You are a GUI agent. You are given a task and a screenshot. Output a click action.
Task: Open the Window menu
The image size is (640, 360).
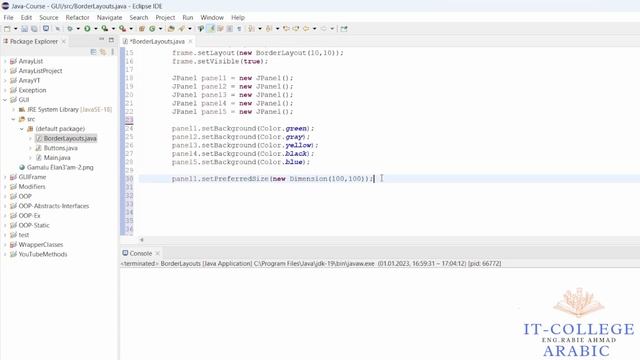tap(212, 18)
